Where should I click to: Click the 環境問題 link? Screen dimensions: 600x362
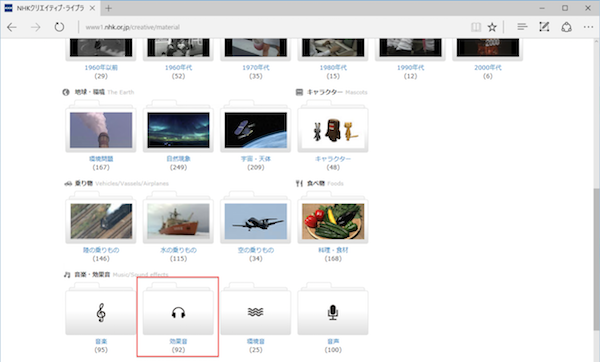(x=101, y=158)
